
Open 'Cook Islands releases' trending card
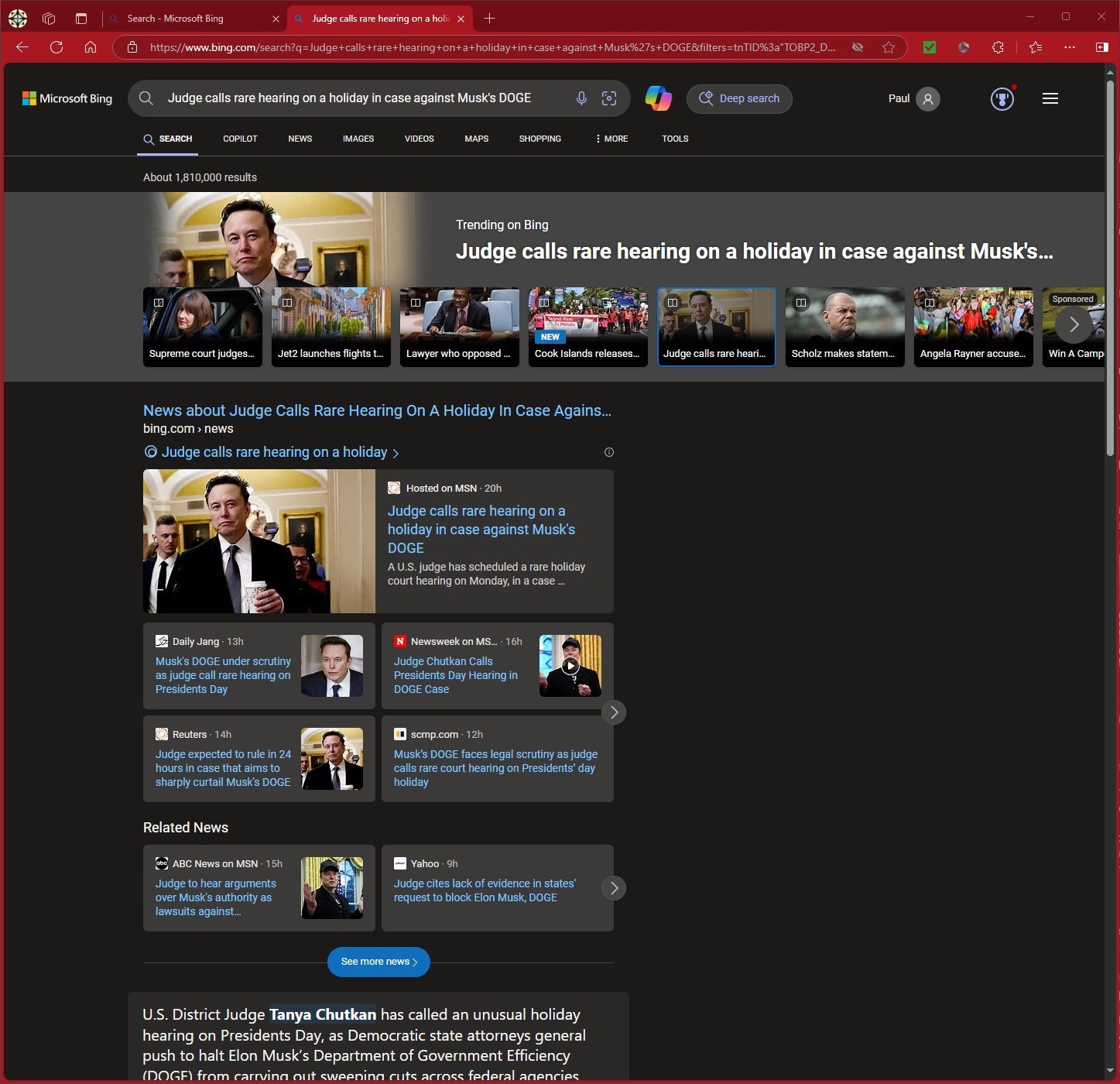click(x=588, y=327)
